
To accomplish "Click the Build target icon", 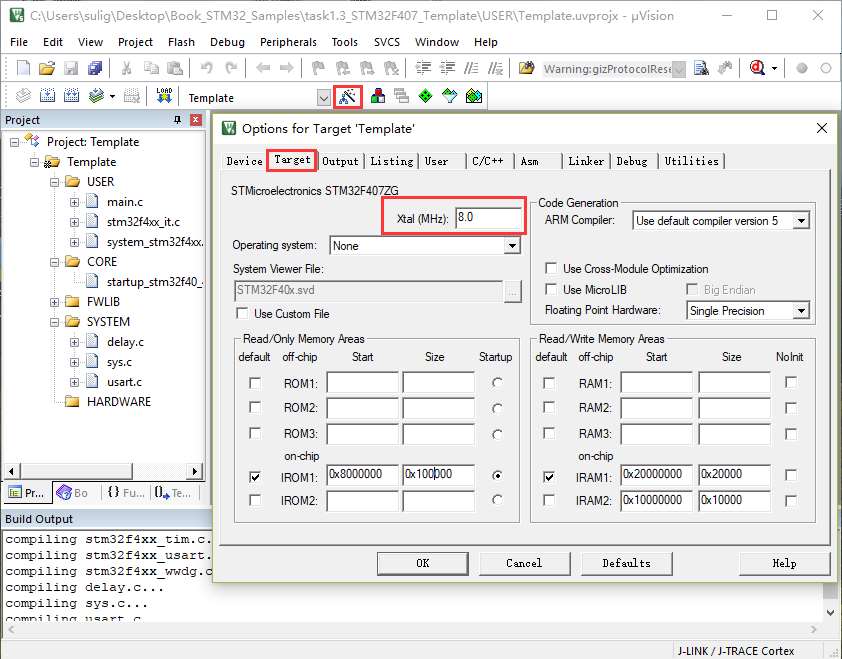I will point(47,96).
